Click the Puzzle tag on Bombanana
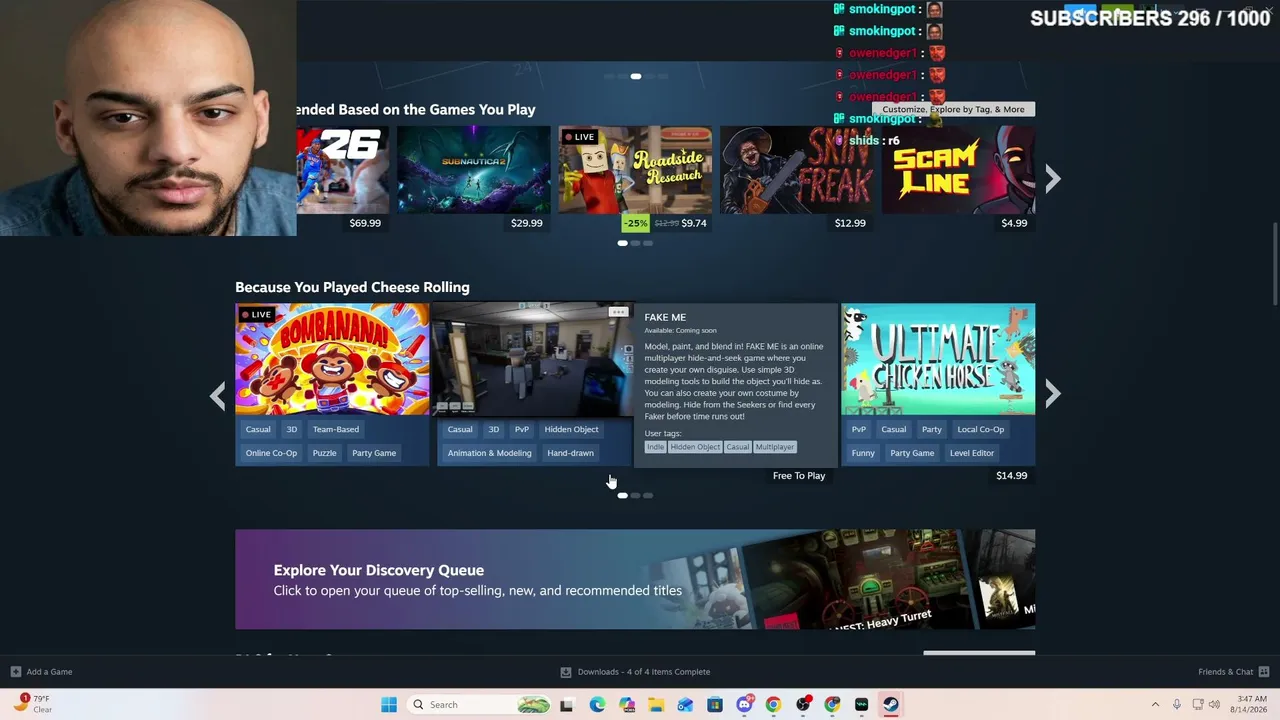This screenshot has width=1280, height=720. (x=324, y=453)
